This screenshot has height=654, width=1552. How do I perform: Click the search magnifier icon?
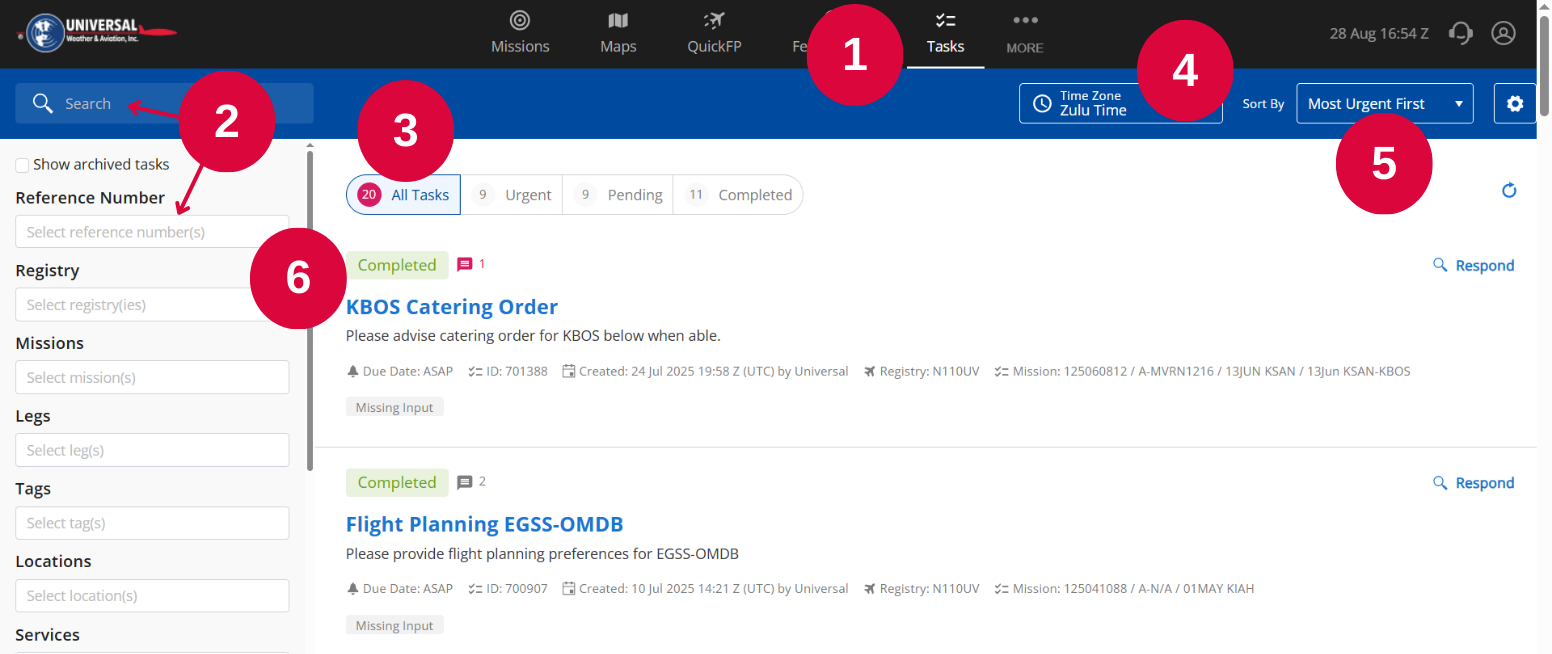(x=42, y=103)
